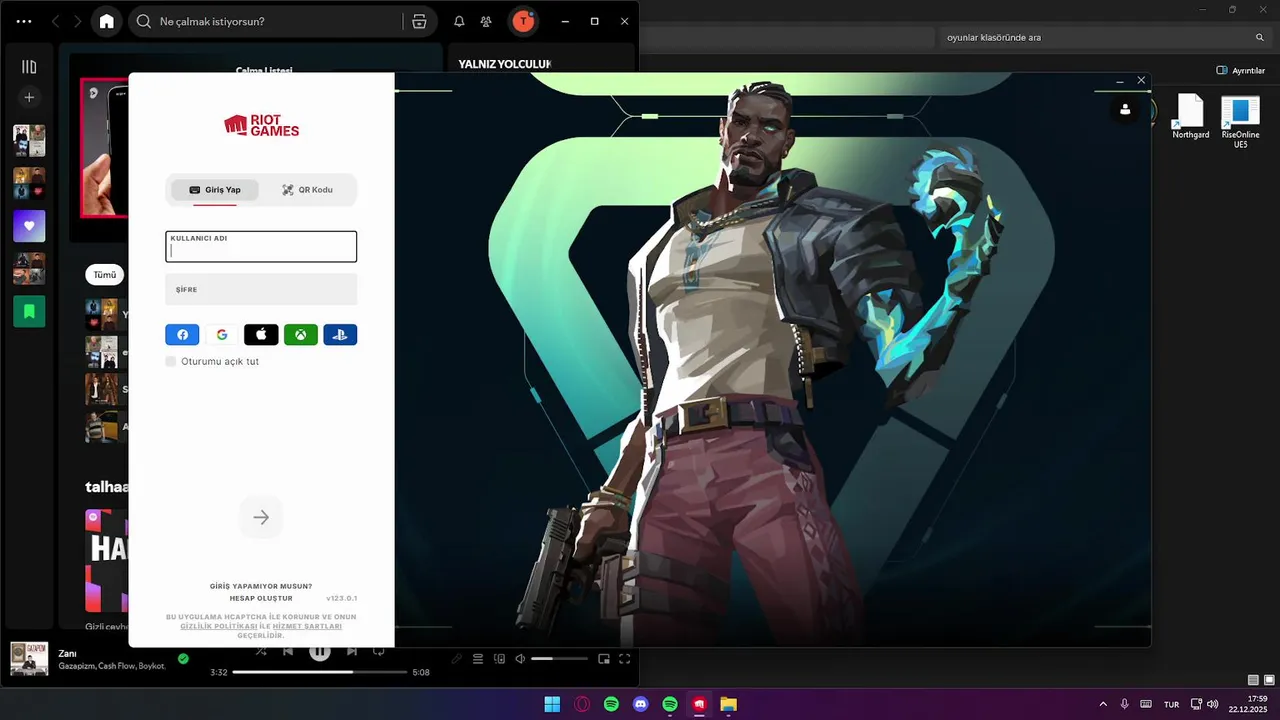The height and width of the screenshot is (720, 1280).
Task: Sign in with the Xbox icon
Action: coord(301,335)
